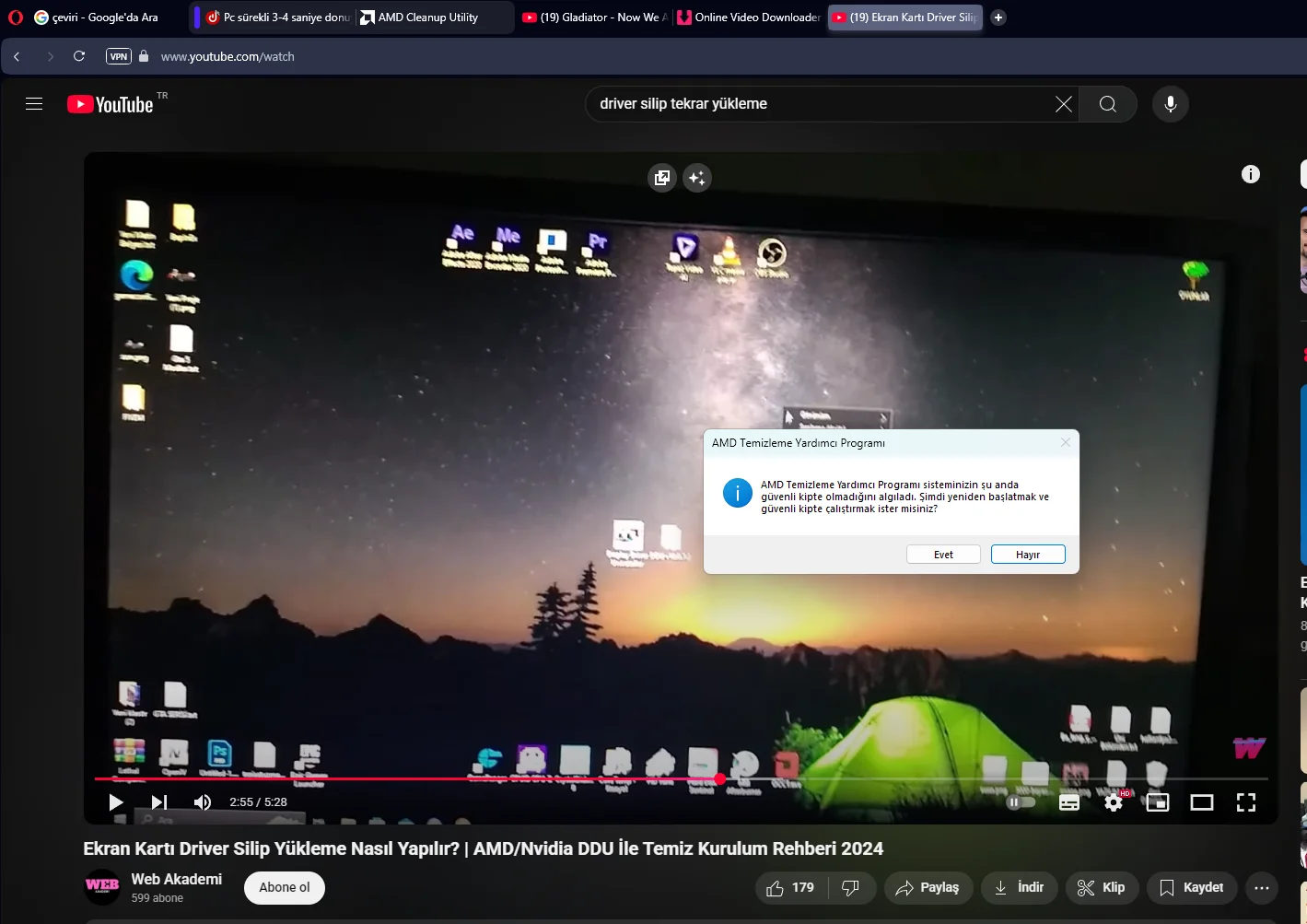Open a new browser tab

click(998, 18)
